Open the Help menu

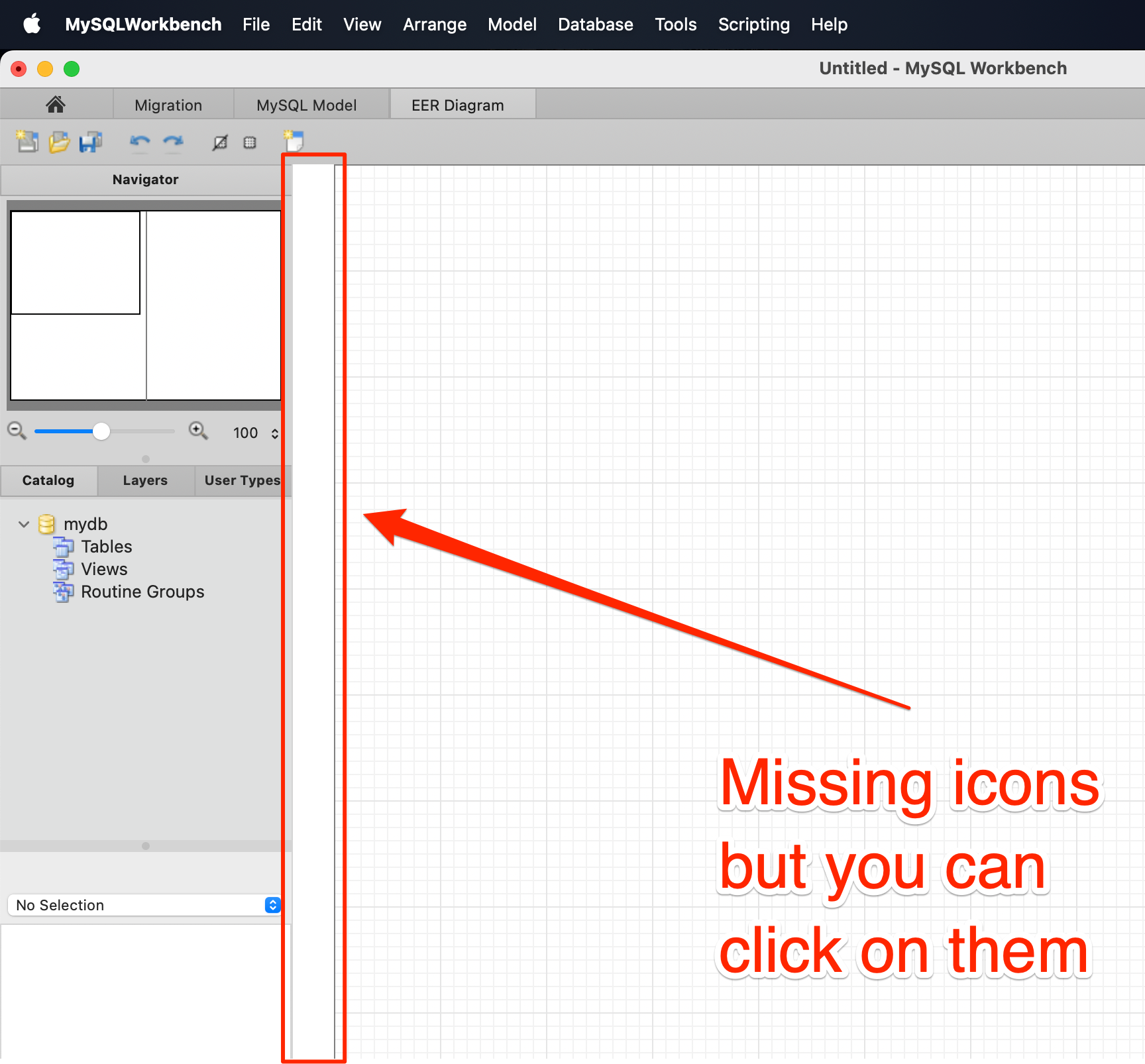pyautogui.click(x=830, y=25)
